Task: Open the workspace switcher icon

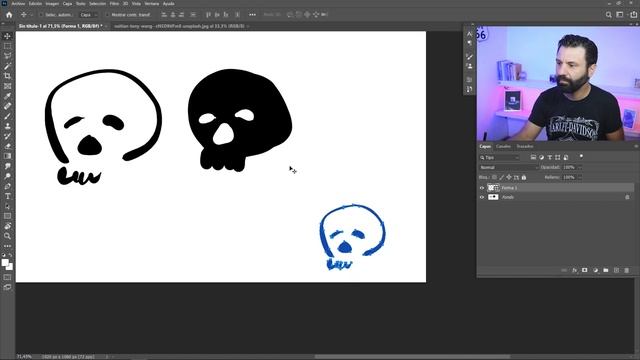Action: [x=620, y=15]
